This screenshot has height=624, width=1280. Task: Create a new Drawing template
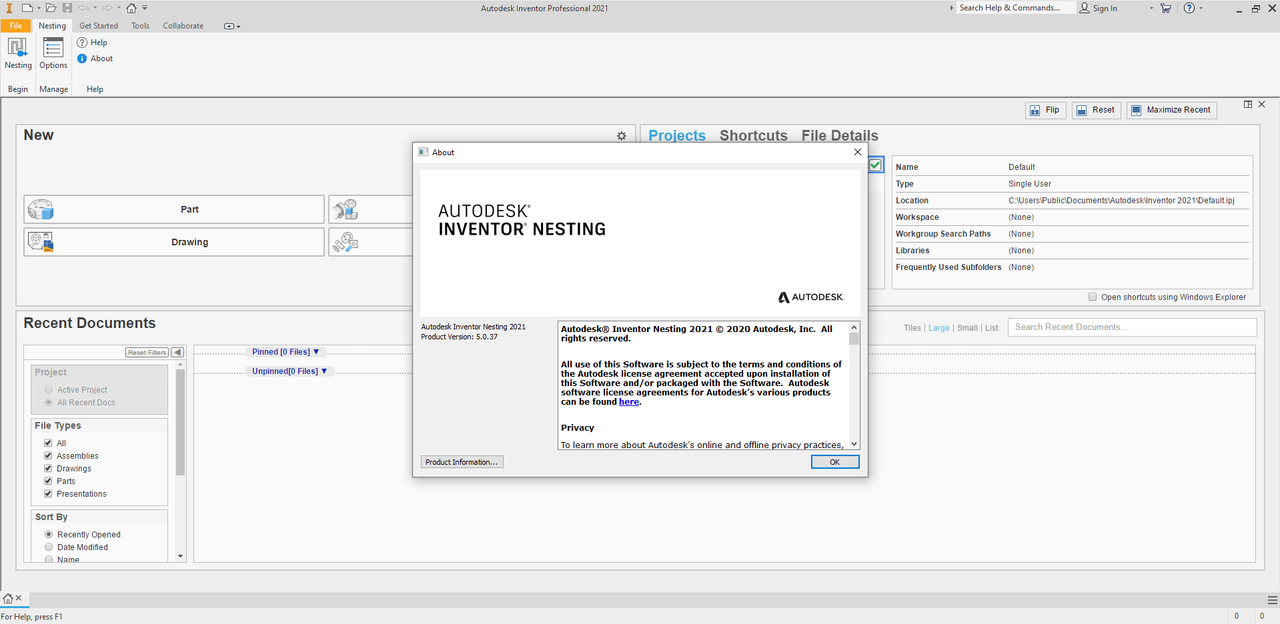(x=174, y=242)
